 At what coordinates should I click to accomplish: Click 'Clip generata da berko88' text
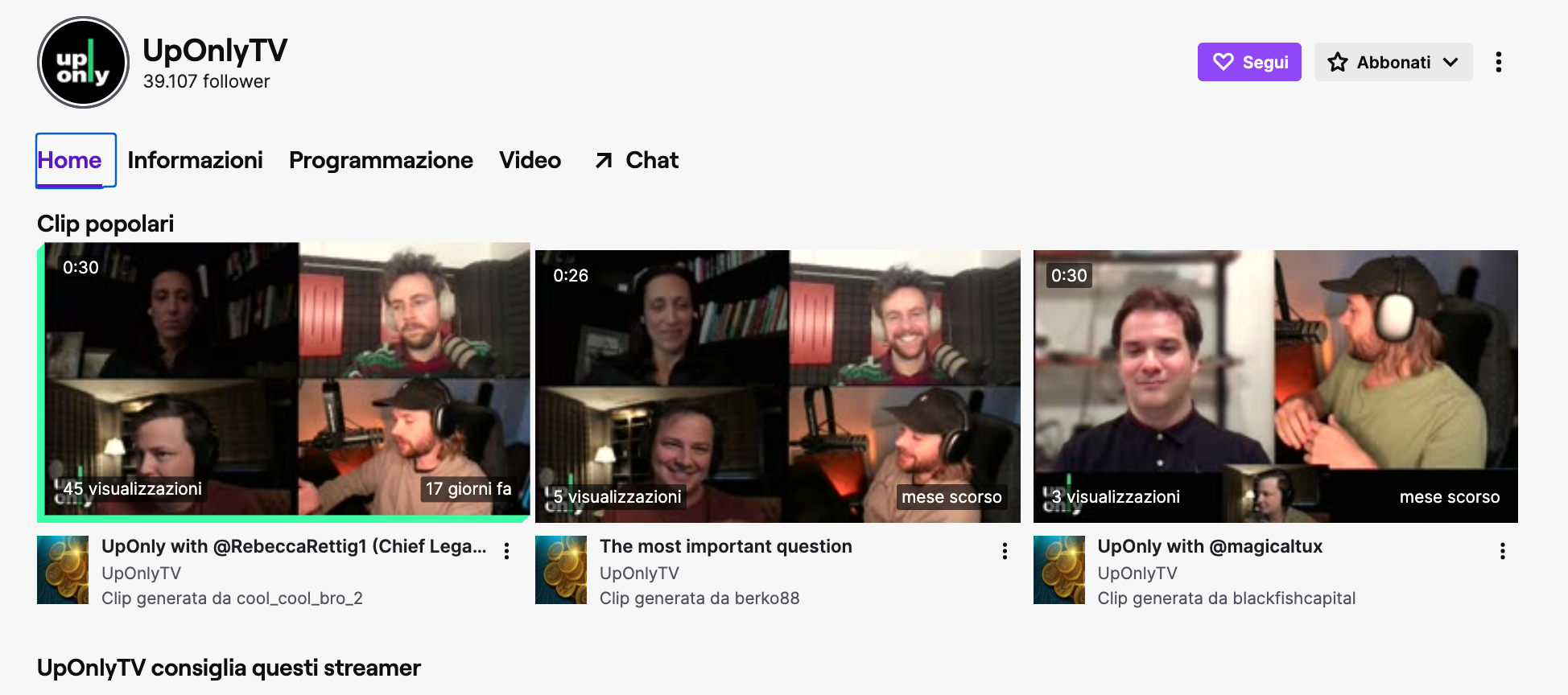[x=699, y=598]
